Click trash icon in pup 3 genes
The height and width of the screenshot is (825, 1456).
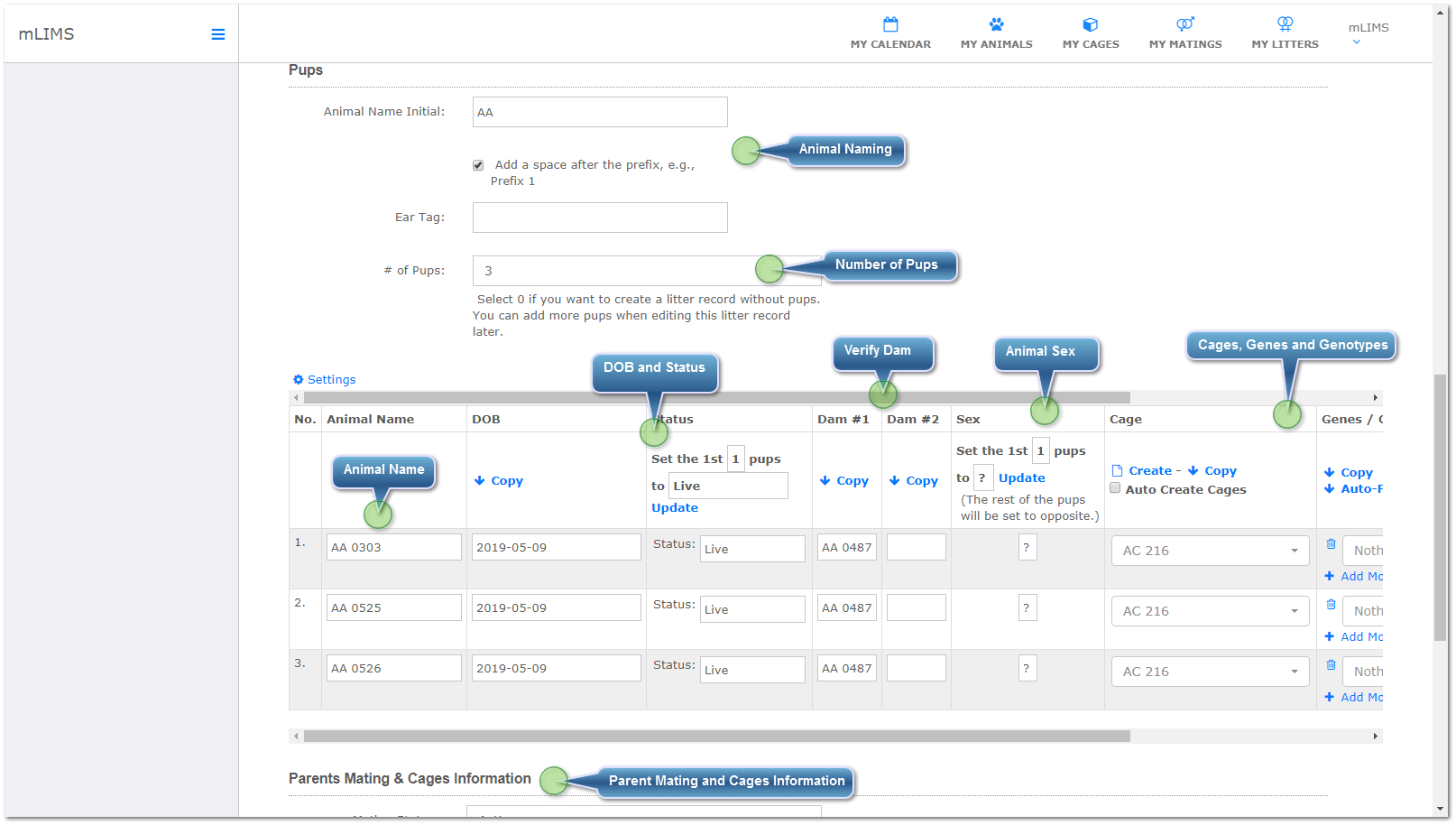click(1331, 665)
